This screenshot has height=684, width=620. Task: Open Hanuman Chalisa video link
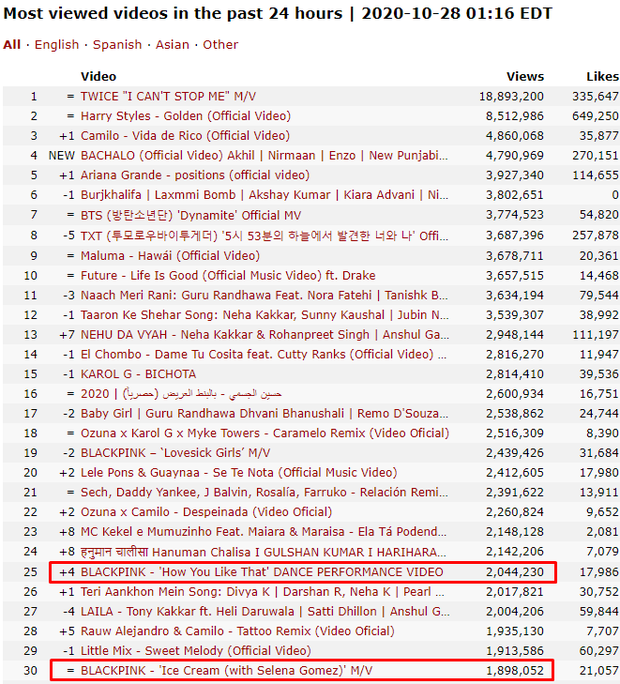(264, 552)
